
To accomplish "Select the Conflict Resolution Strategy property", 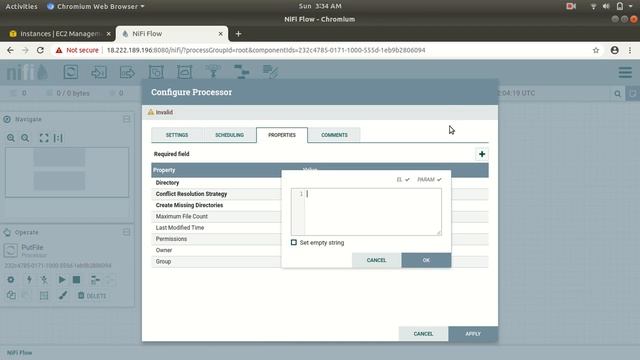I will 216,194.
